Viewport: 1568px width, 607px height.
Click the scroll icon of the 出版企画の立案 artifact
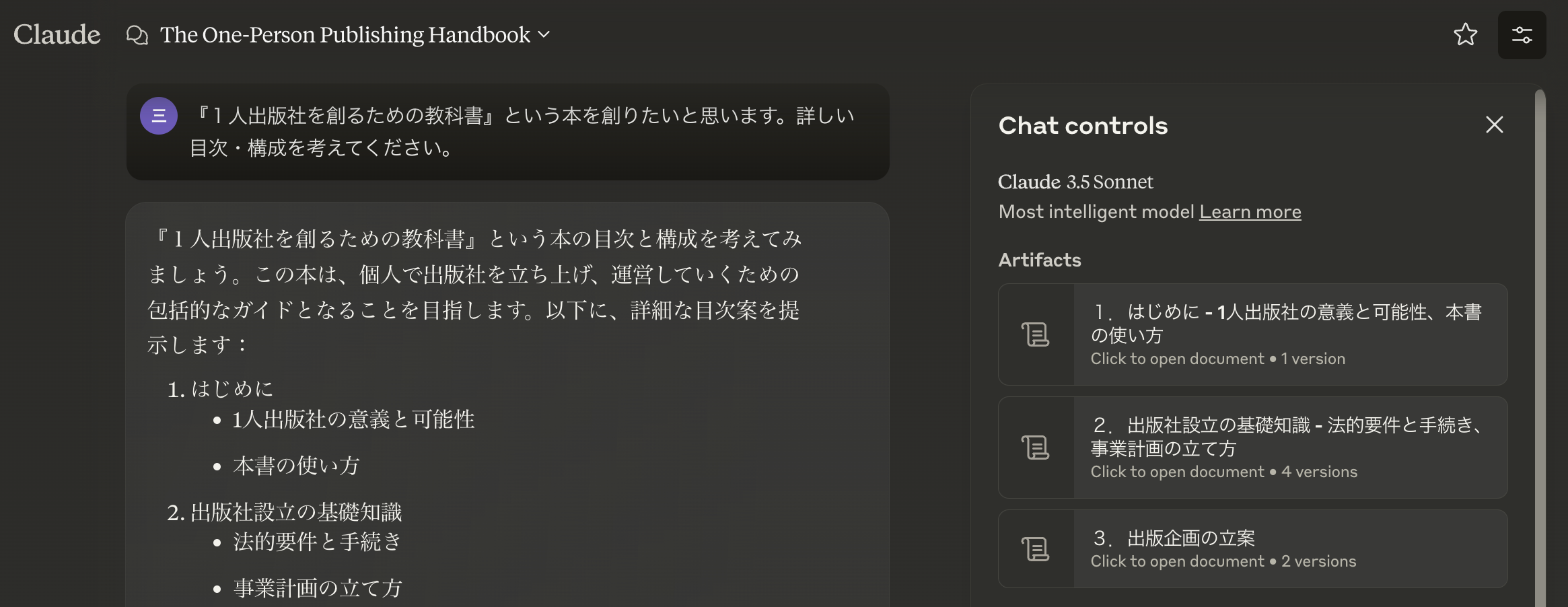[x=1036, y=549]
